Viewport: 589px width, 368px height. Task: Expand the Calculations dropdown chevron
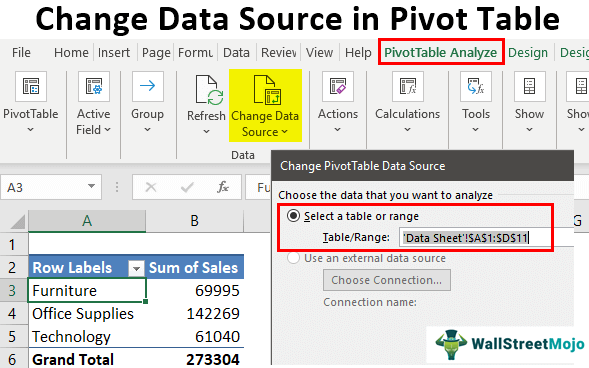tap(408, 130)
